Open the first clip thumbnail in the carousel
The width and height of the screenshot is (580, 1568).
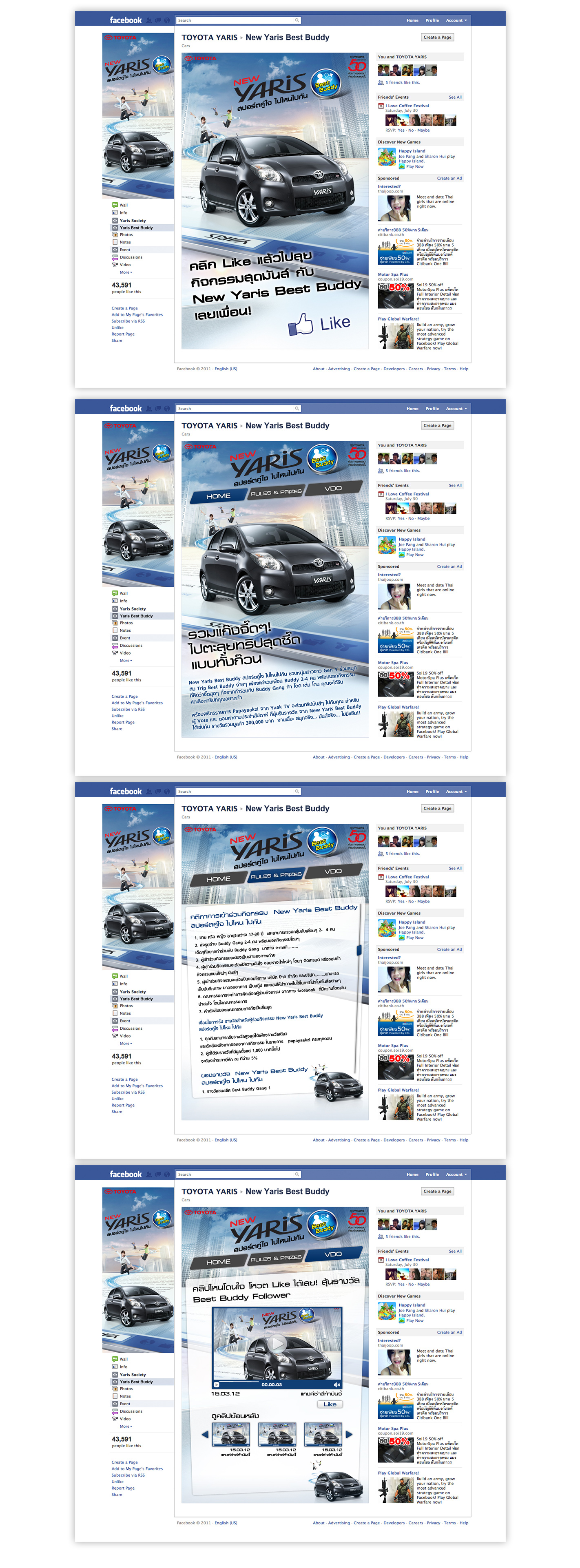click(x=231, y=1434)
